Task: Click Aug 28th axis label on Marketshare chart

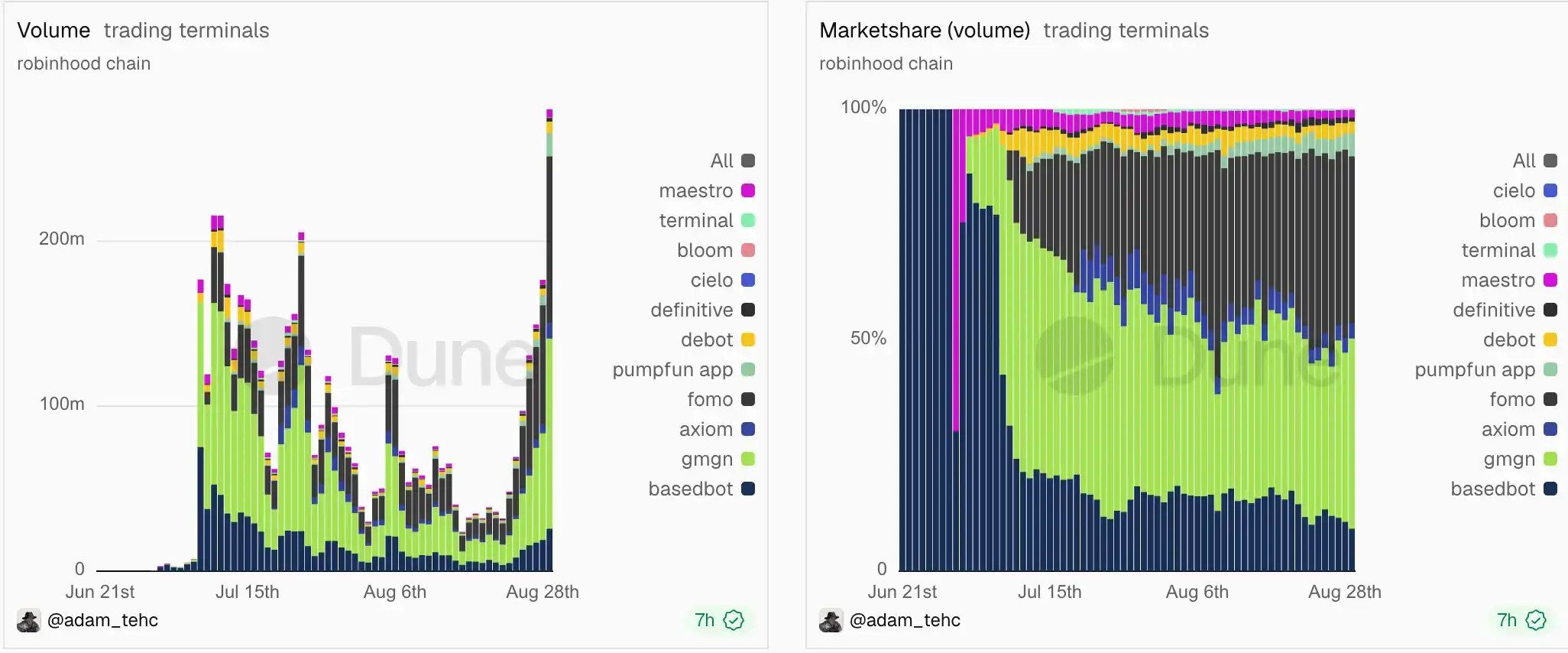Action: coord(1345,592)
